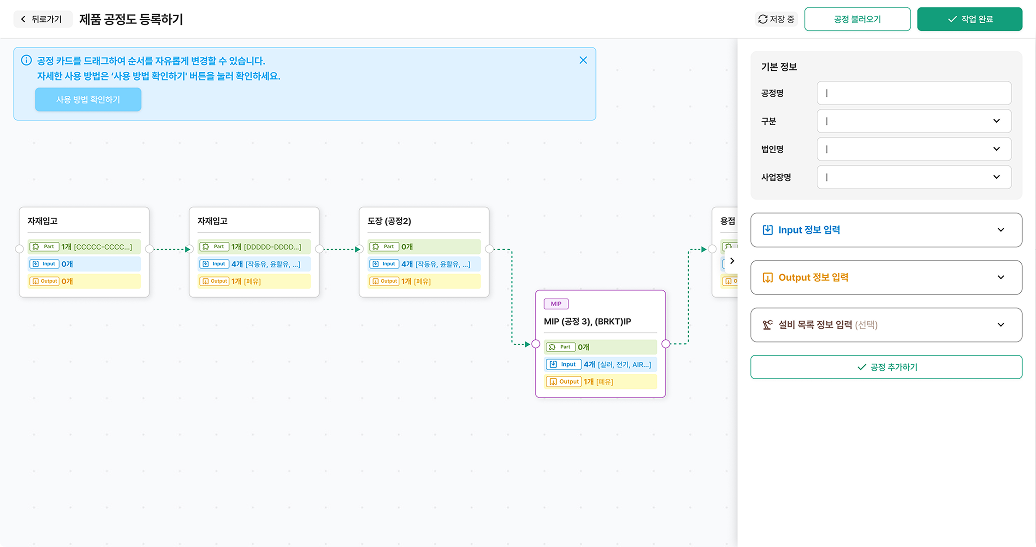Click the green 작업 완료 button

pos(969,19)
